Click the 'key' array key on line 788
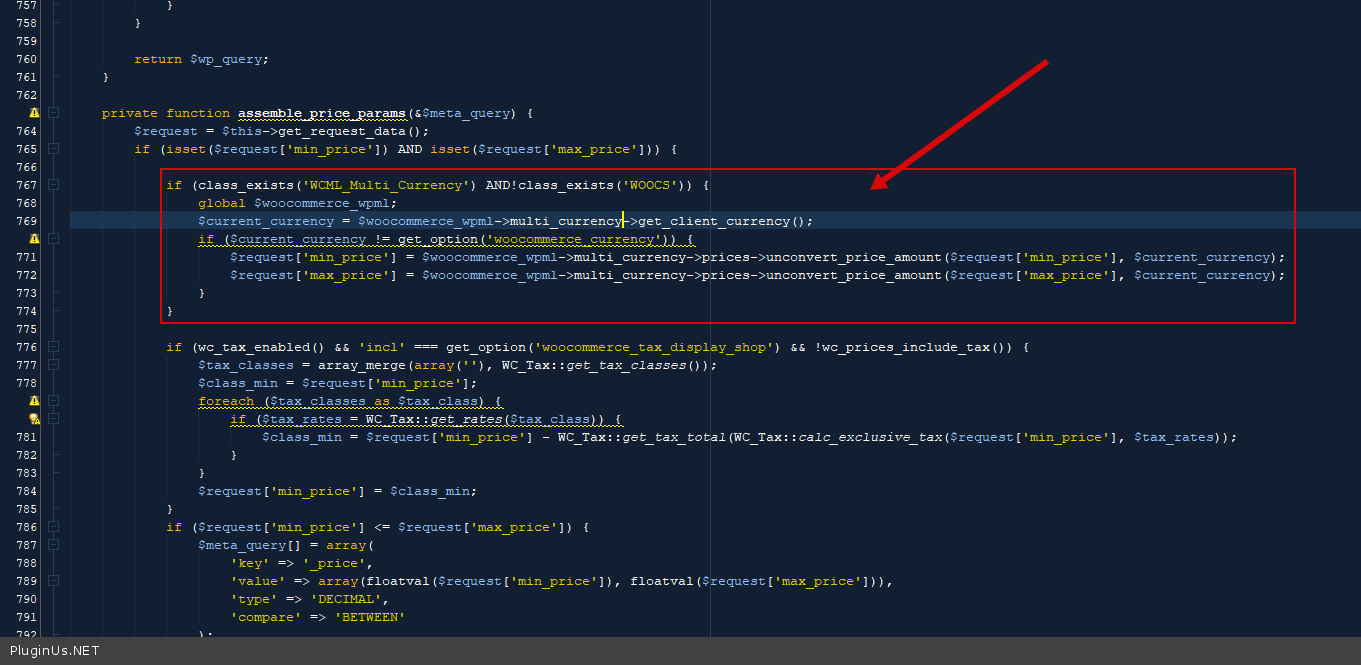1361x665 pixels. pos(250,563)
